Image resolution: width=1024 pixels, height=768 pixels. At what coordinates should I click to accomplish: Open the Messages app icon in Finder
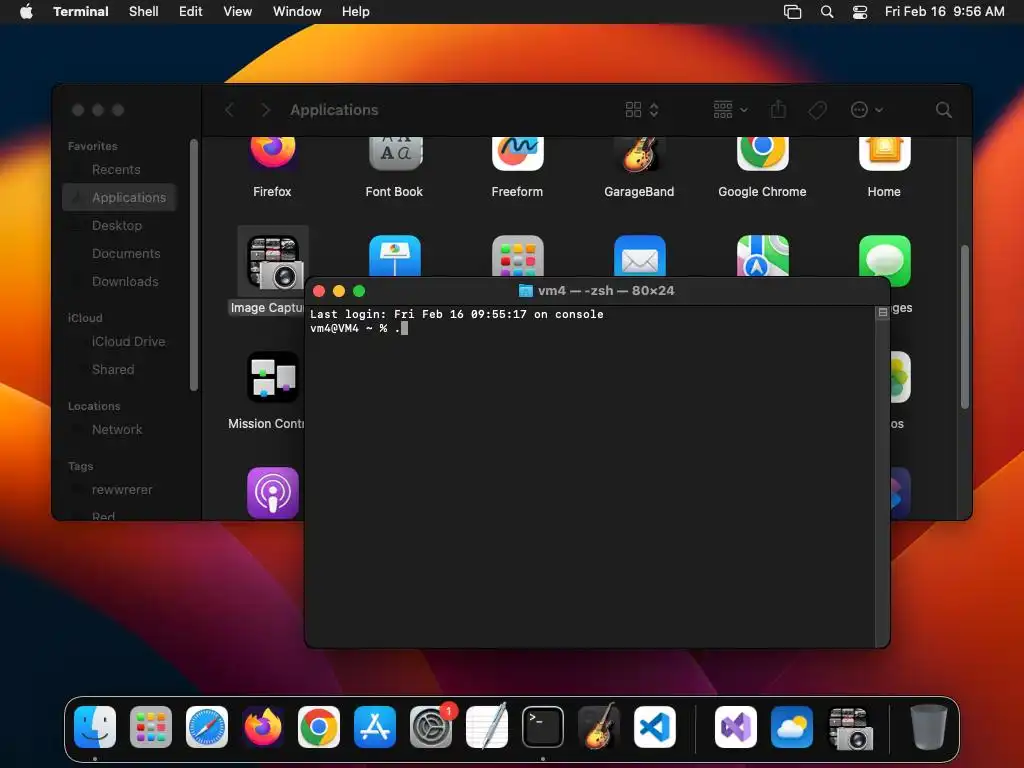coord(884,261)
